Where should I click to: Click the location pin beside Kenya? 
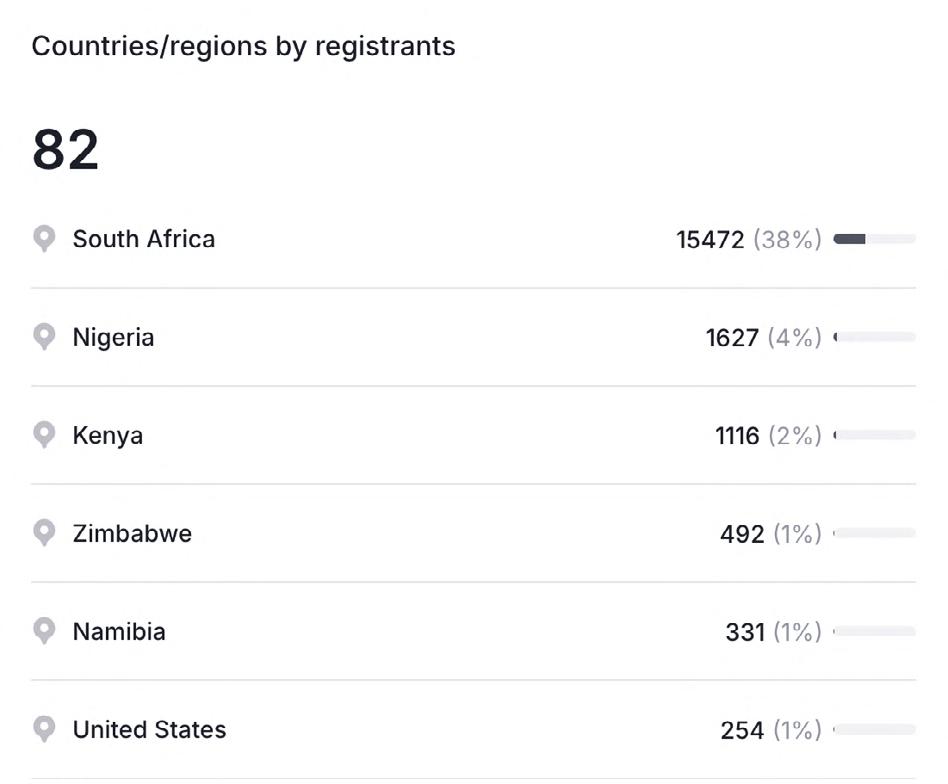44,435
